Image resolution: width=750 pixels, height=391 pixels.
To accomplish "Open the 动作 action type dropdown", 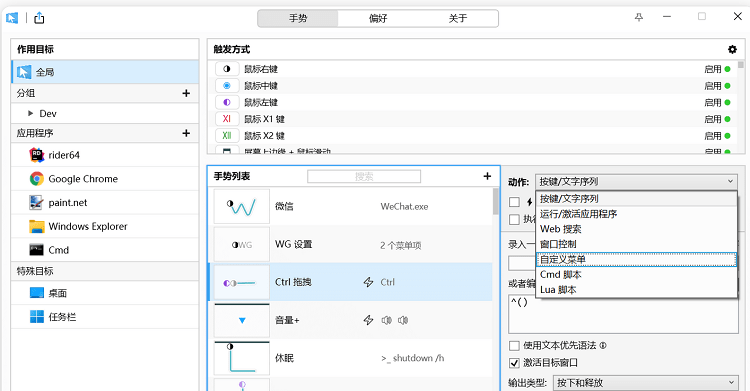I will tap(636, 181).
